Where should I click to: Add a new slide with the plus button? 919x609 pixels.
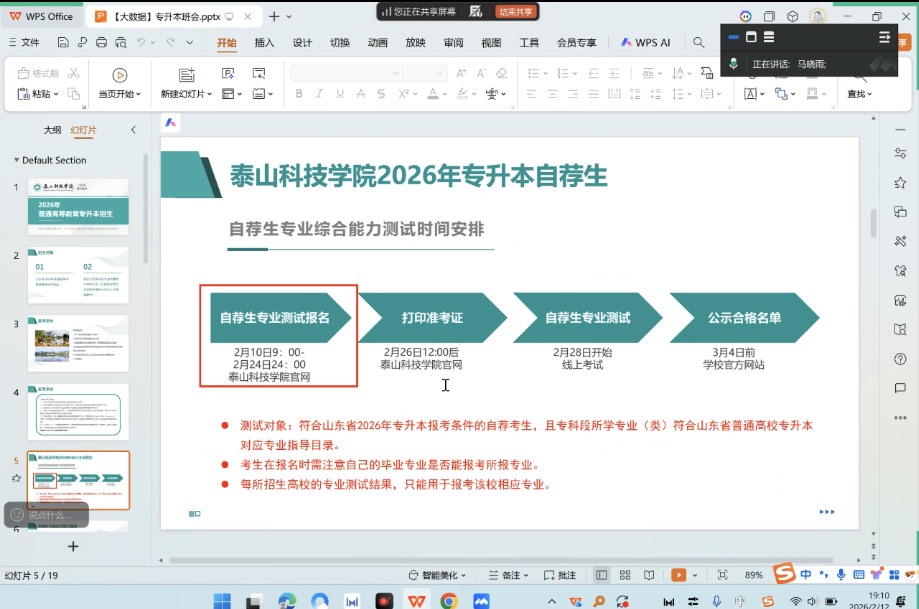72,546
